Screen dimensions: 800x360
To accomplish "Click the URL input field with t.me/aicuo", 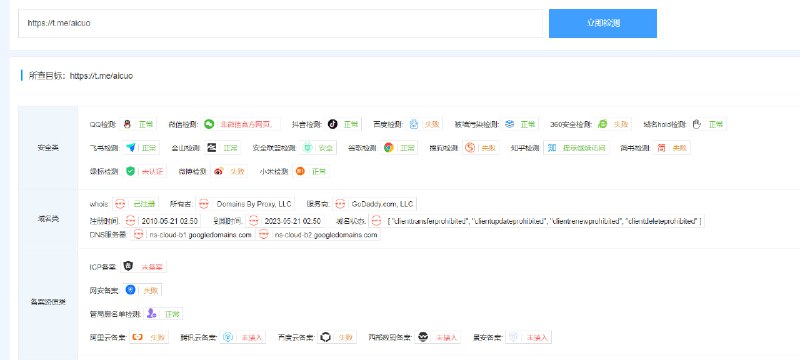I will (281, 23).
